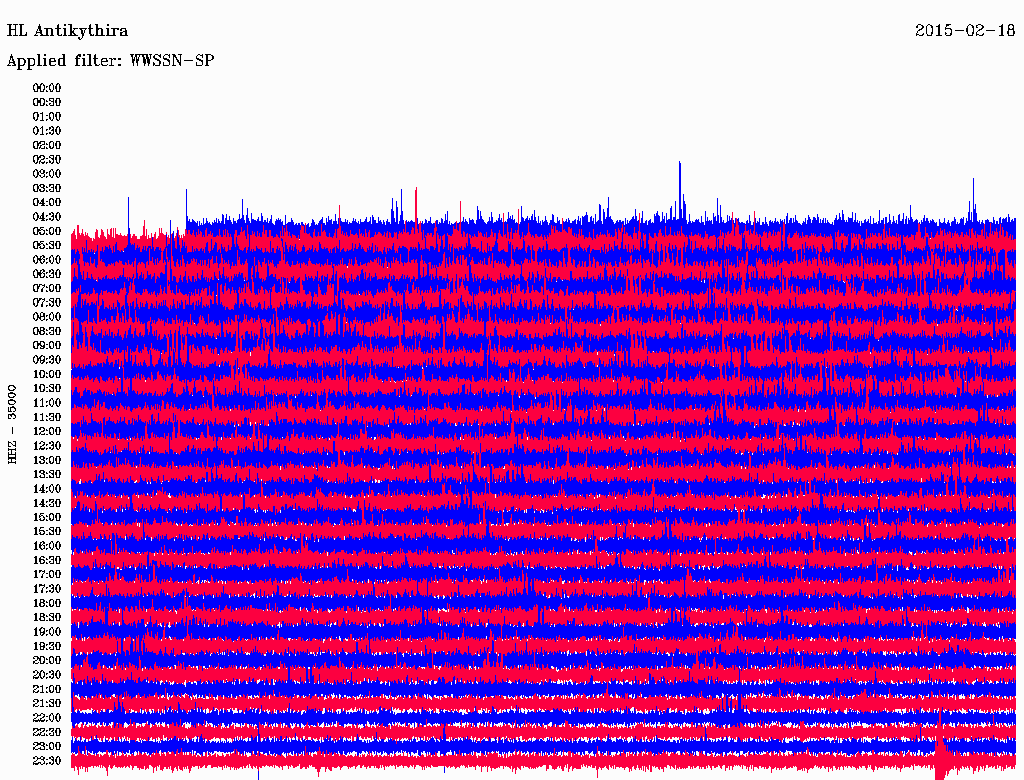This screenshot has width=1024, height=780.
Task: Click the 23:30 time label
Action: pos(47,760)
